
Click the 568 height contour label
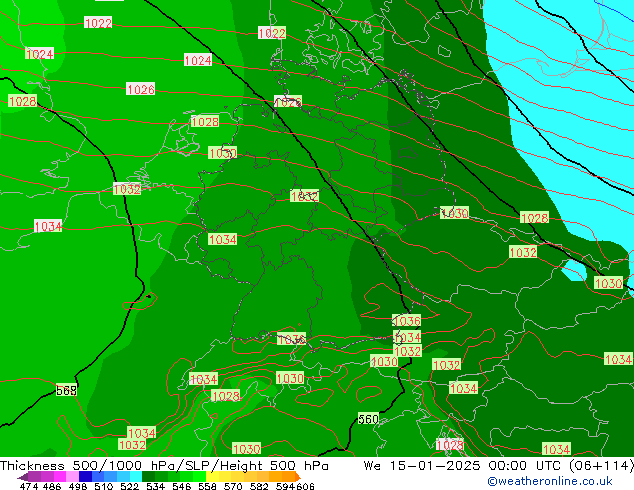click(66, 390)
